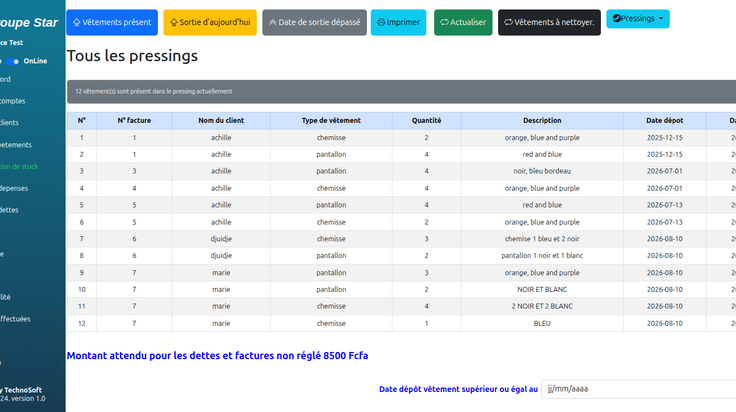This screenshot has height=412, width=736.
Task: Open Vêtements à nettoyer list
Action: (549, 22)
